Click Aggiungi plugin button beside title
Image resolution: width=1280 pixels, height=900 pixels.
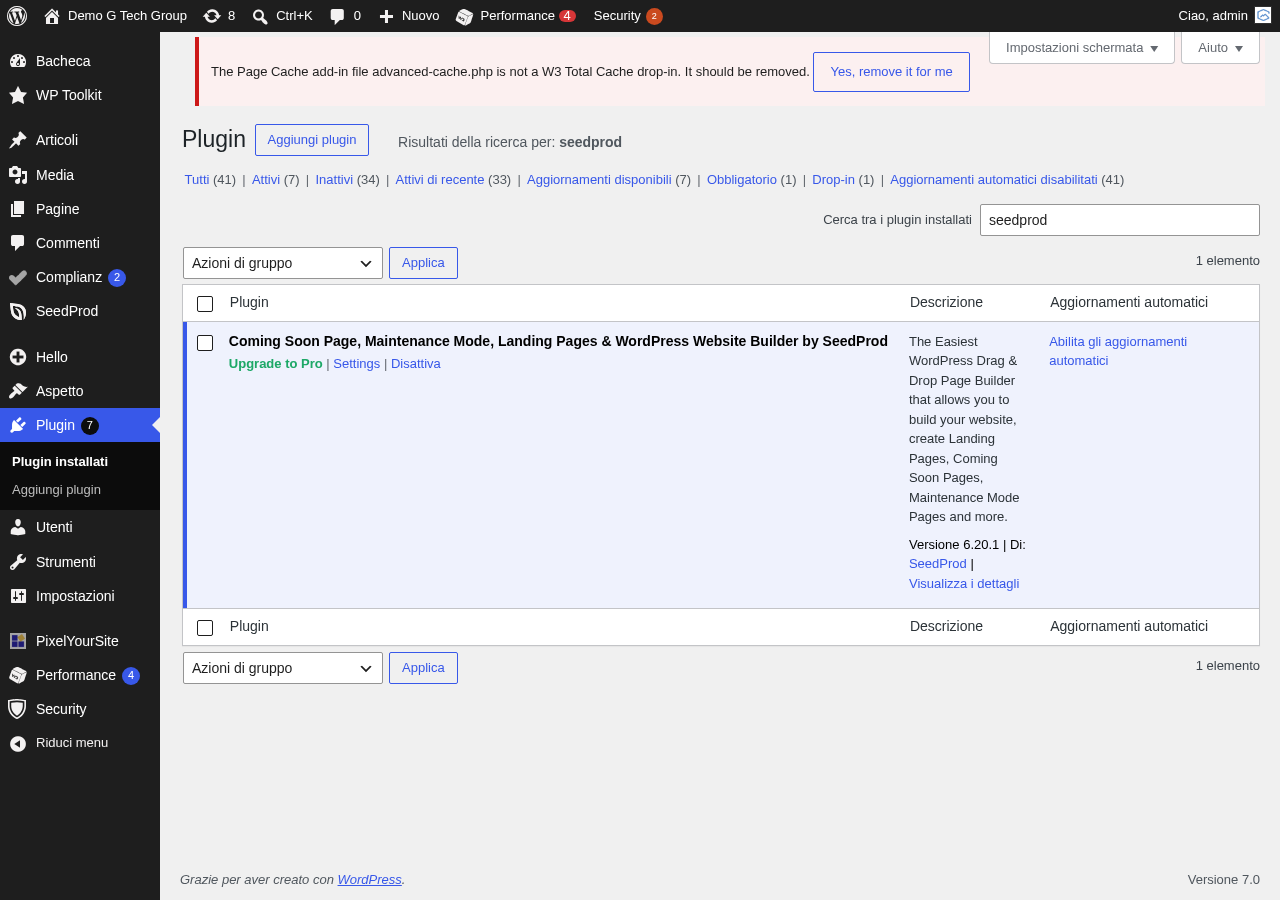pyautogui.click(x=312, y=140)
